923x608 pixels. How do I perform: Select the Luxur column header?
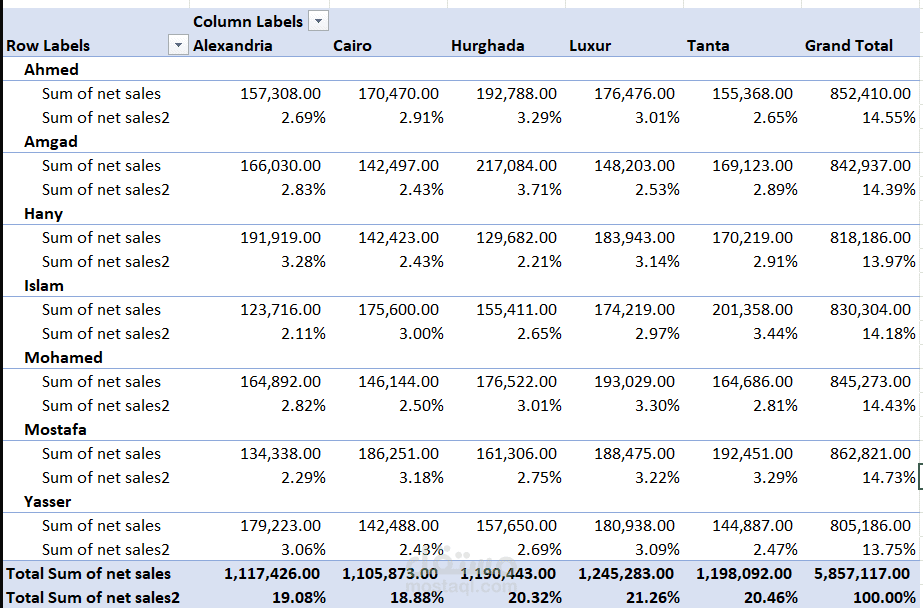(x=590, y=45)
